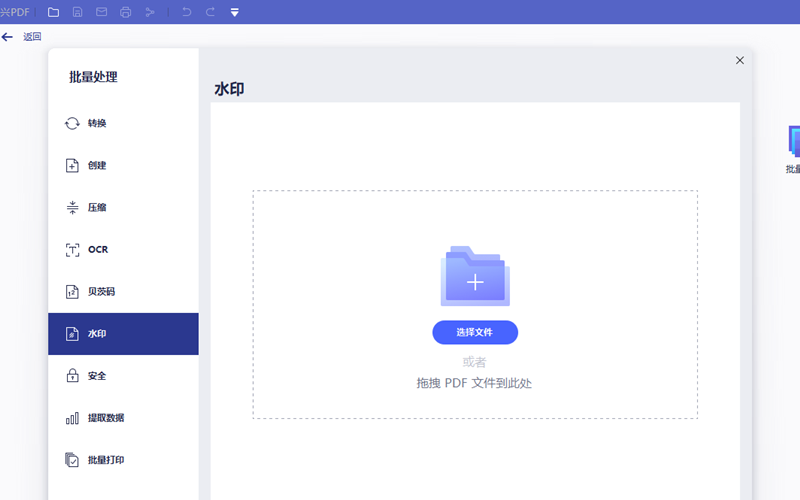Click the save icon in title bar
This screenshot has width=800, height=500.
click(78, 12)
